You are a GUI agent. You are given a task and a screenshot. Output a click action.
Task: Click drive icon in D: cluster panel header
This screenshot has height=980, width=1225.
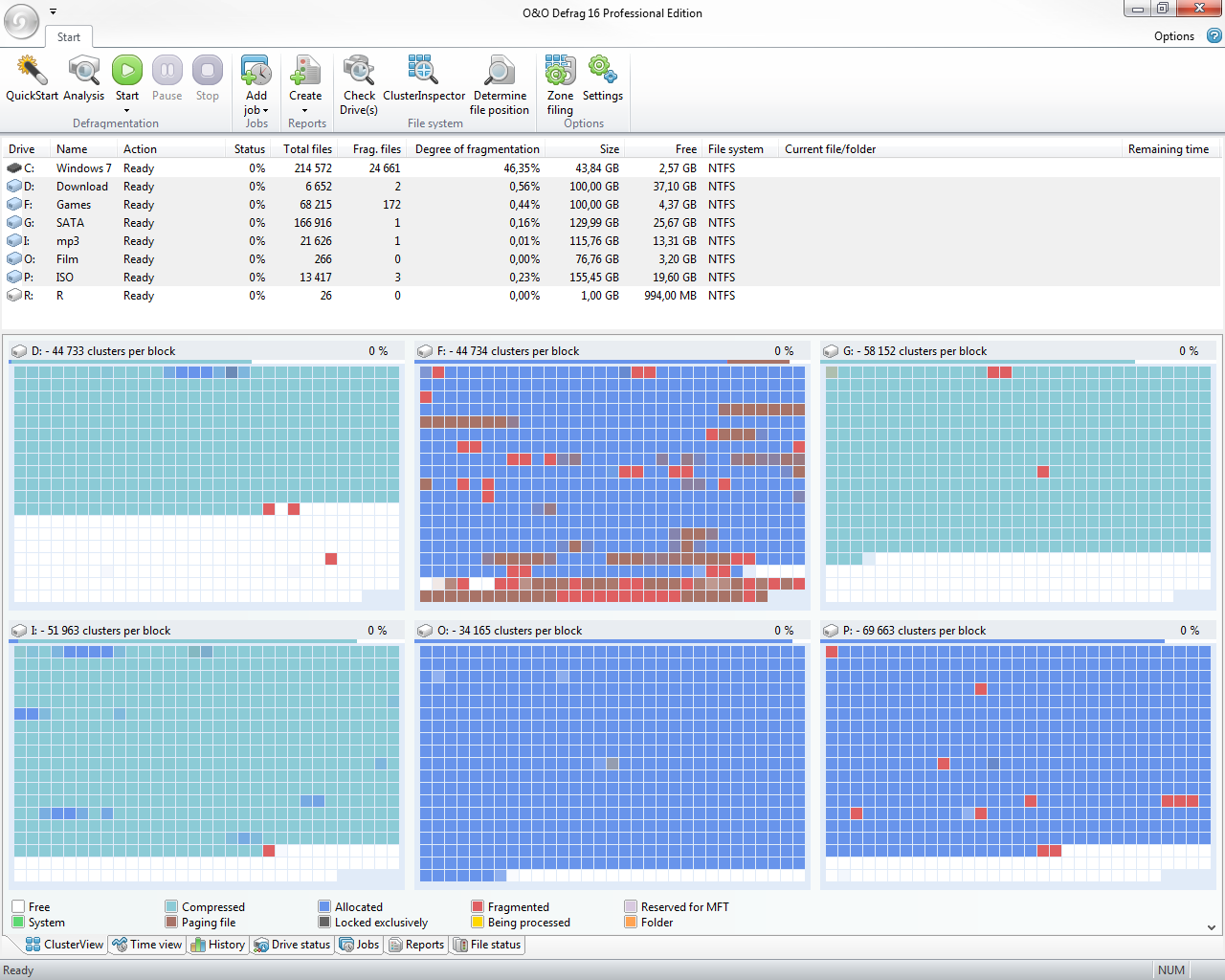[19, 351]
